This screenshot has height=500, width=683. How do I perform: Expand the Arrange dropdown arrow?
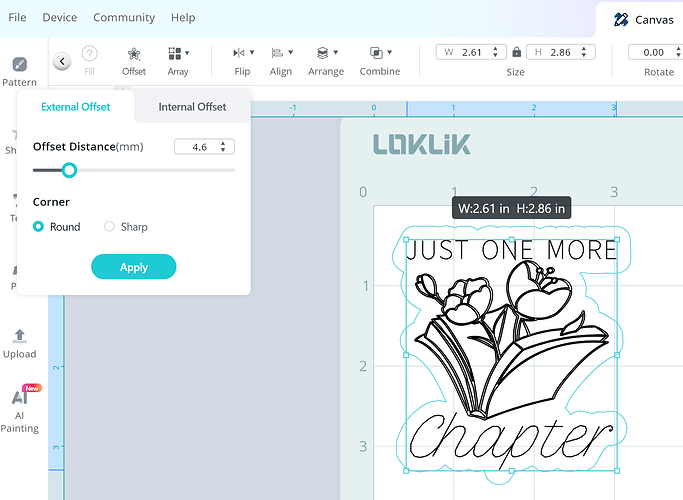click(336, 52)
